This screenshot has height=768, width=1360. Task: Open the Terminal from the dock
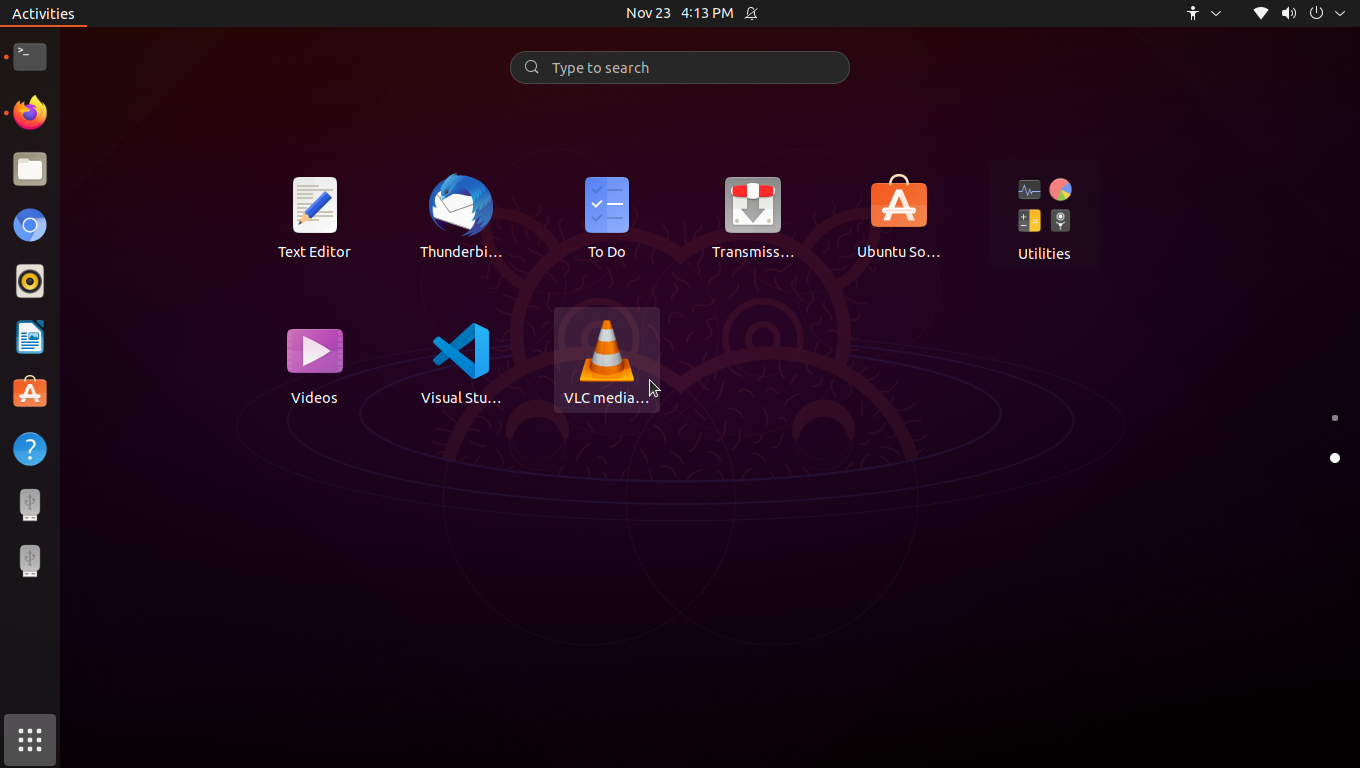pos(29,57)
